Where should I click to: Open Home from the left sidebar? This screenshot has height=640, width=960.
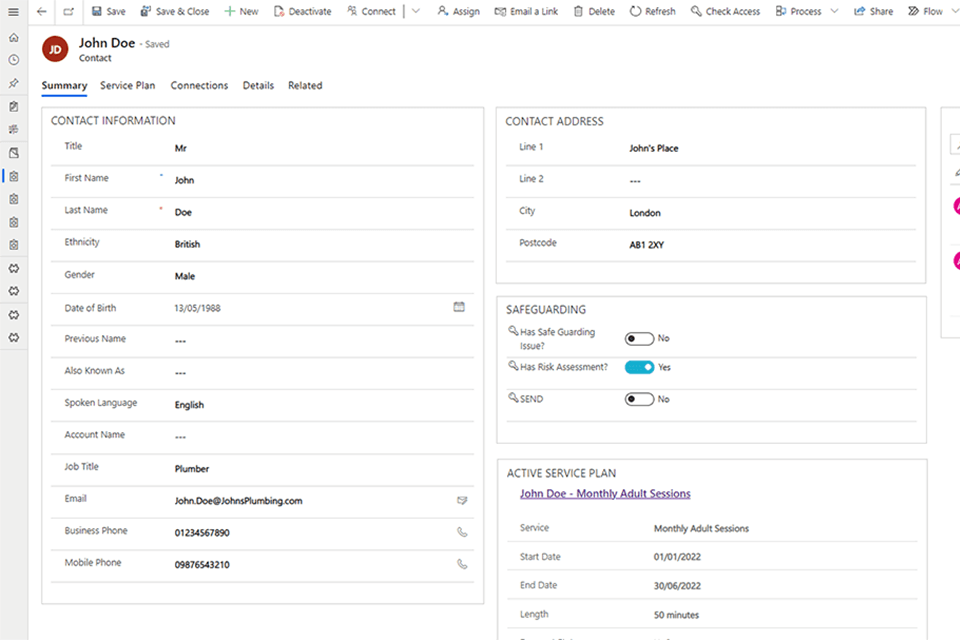click(13, 37)
